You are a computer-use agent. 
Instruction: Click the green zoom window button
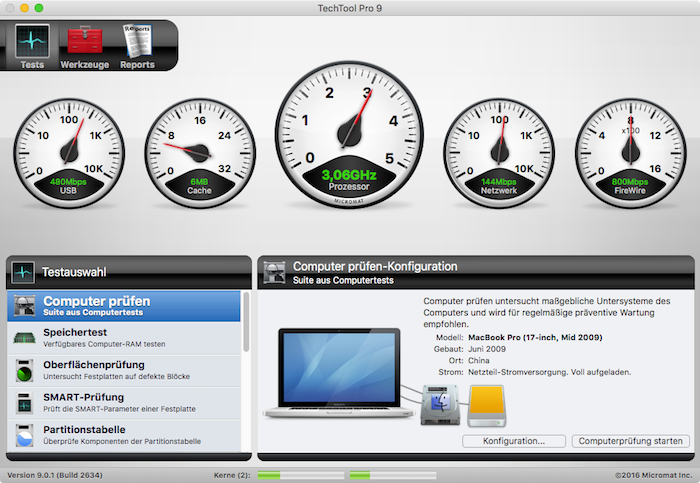pos(39,8)
